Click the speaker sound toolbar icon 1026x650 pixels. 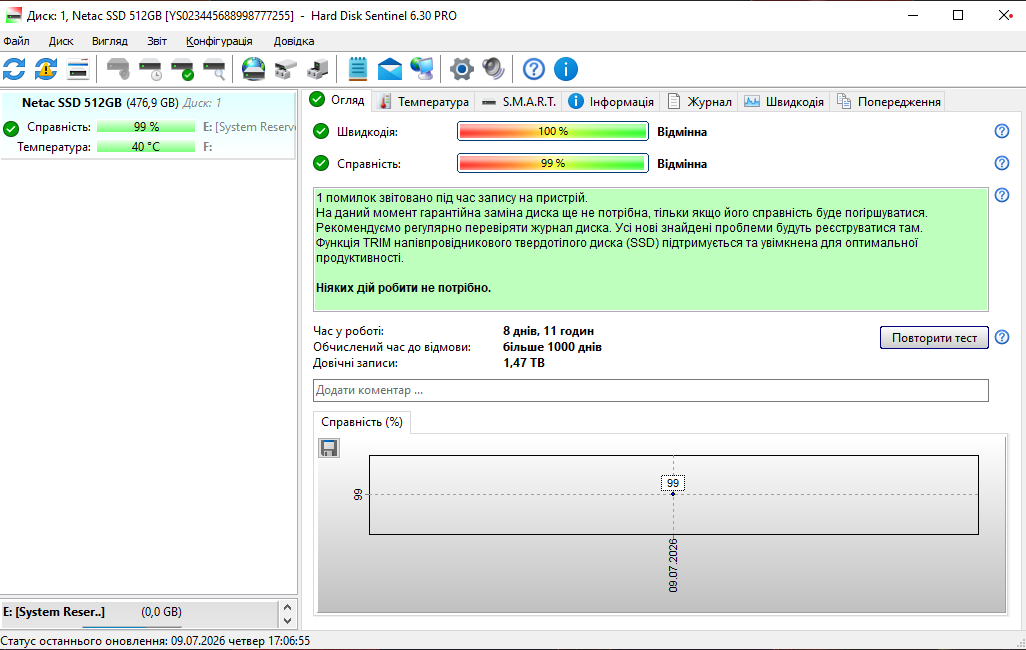click(493, 69)
